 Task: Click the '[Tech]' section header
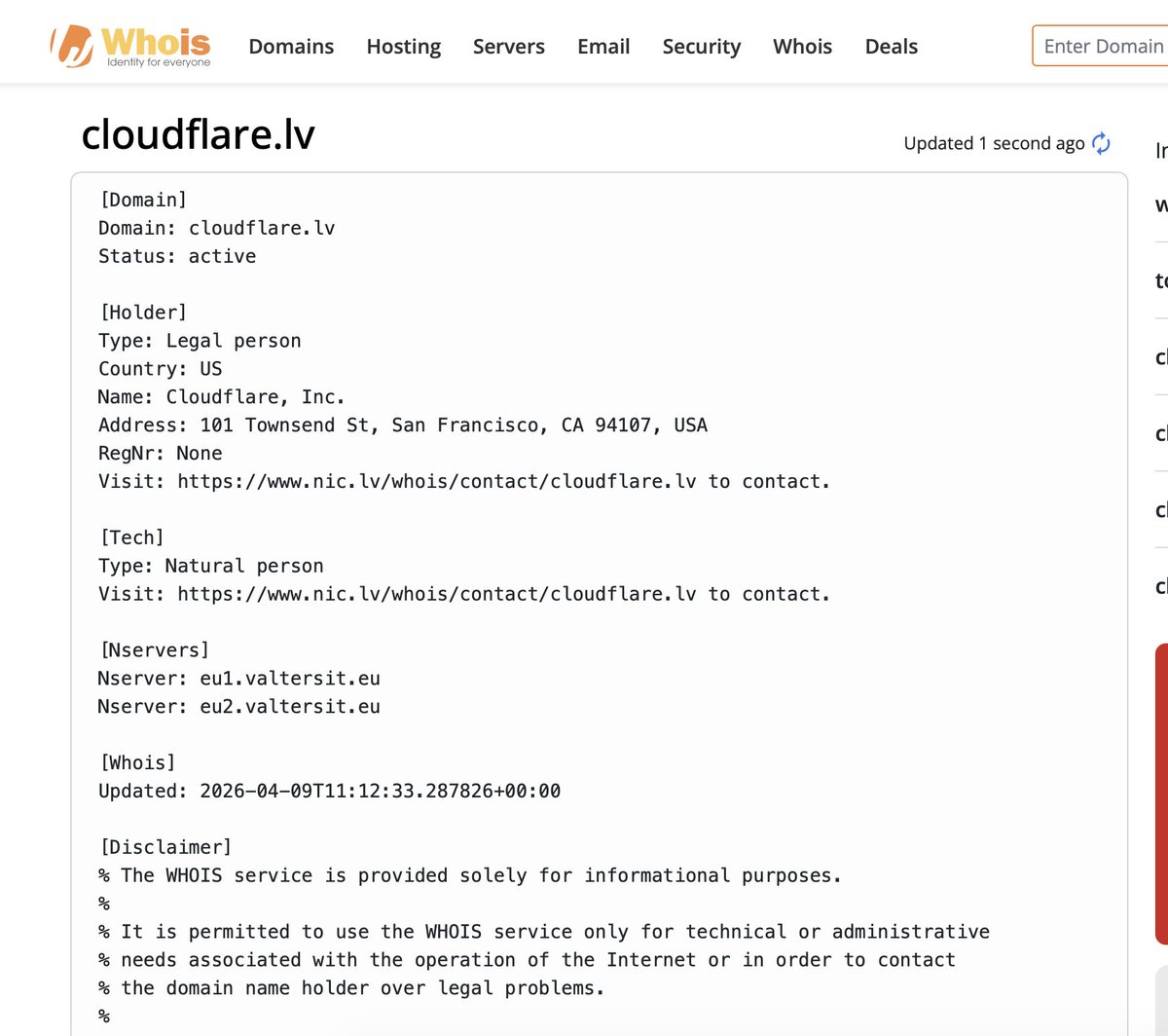[131, 537]
